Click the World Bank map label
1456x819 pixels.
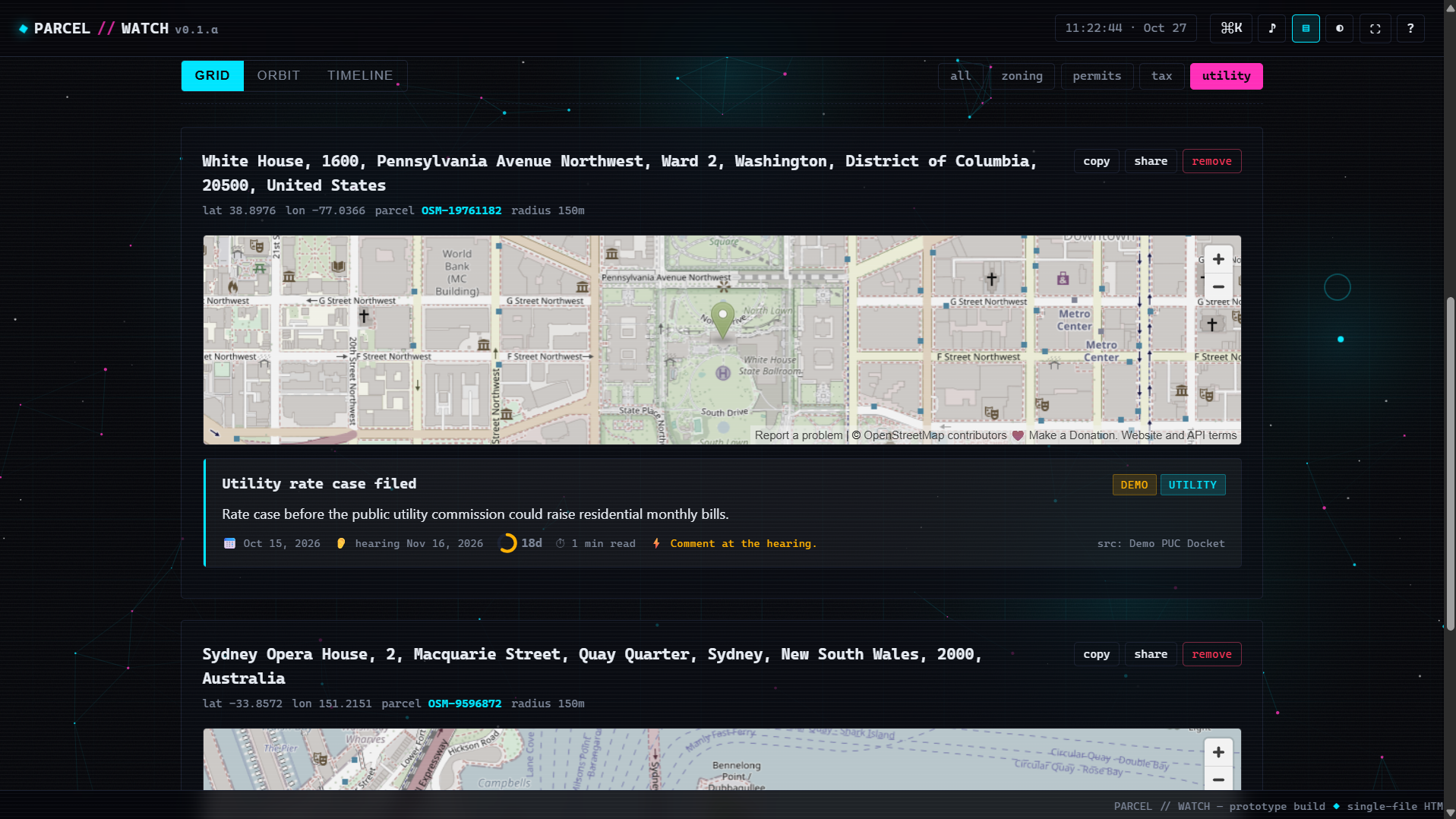coord(456,272)
